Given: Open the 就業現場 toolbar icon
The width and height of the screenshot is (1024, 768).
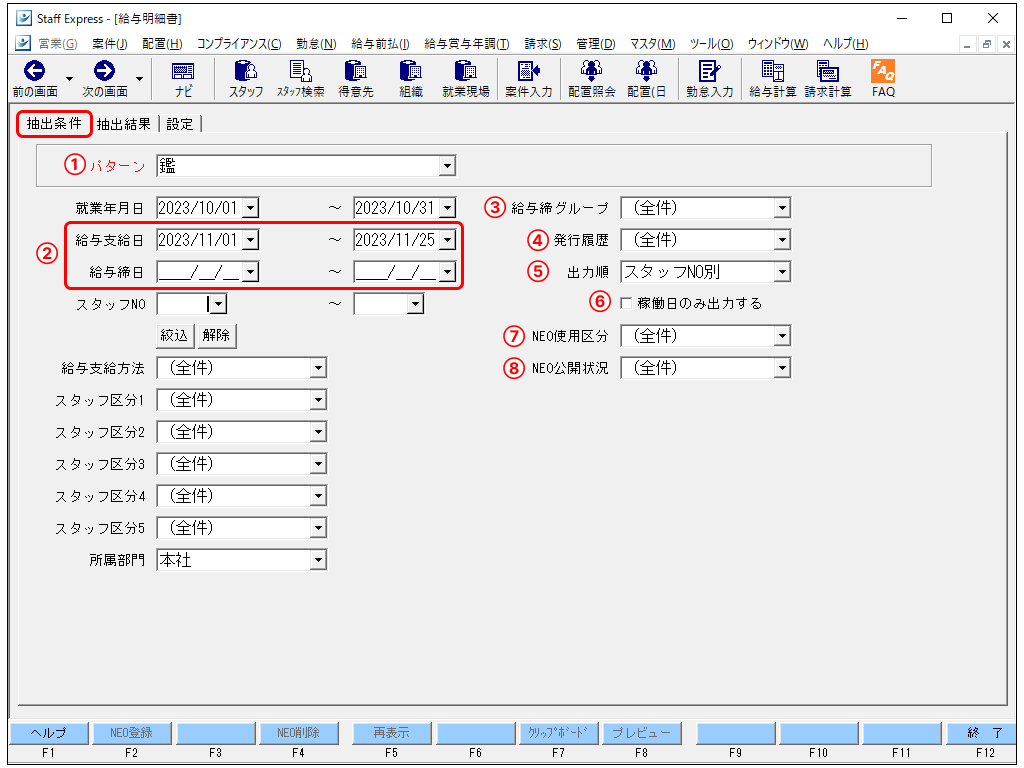Looking at the screenshot, I should (x=466, y=78).
